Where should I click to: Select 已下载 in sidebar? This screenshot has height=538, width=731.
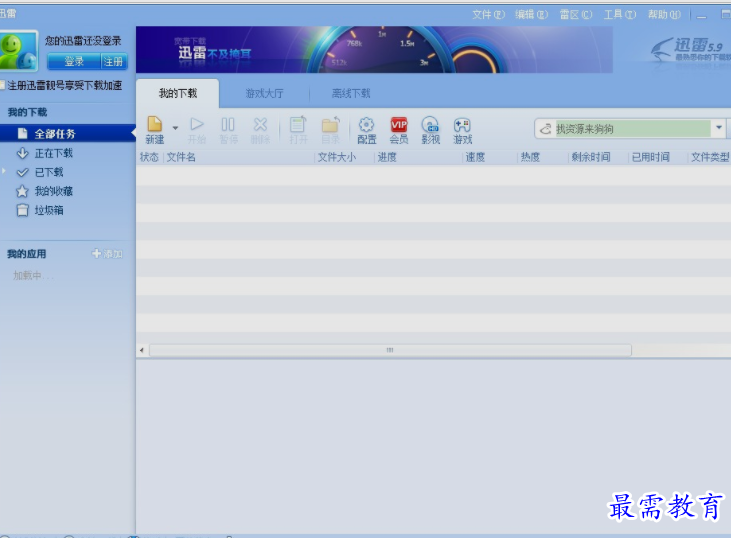pyautogui.click(x=49, y=172)
